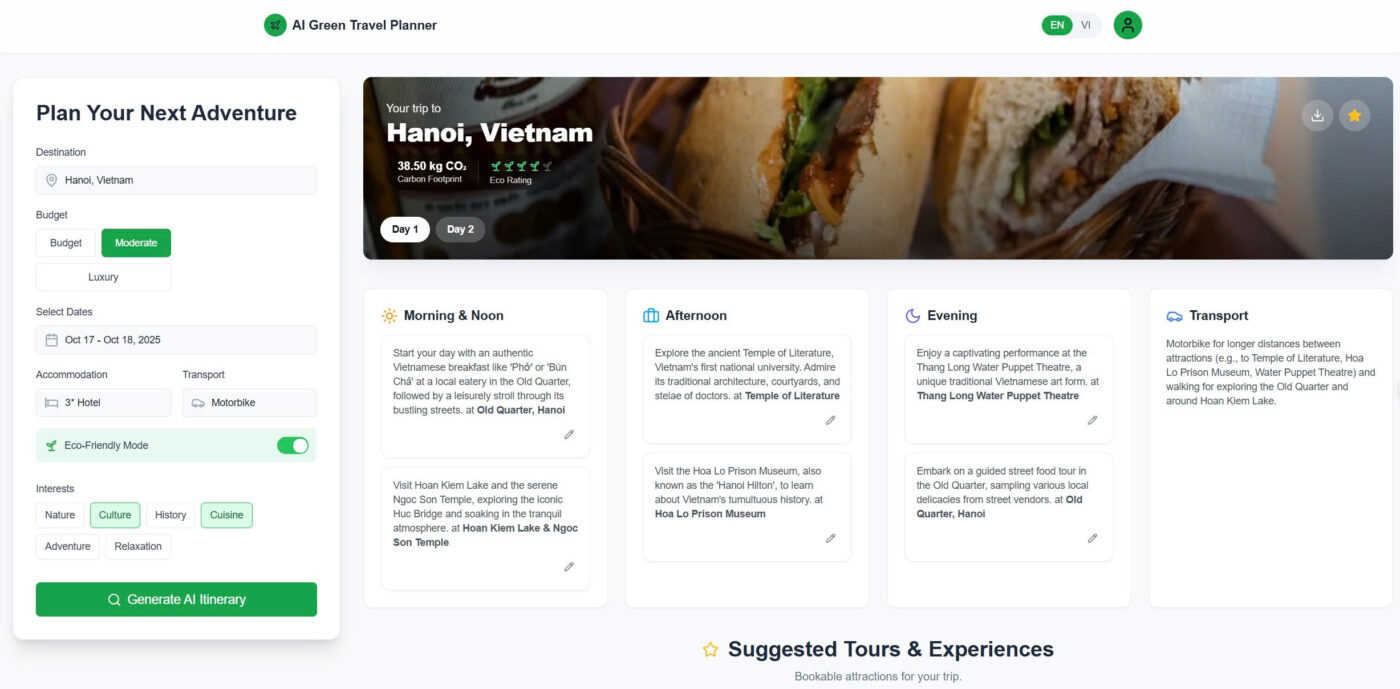Select the Nature interest chip
The width and height of the screenshot is (1400, 689).
point(60,515)
